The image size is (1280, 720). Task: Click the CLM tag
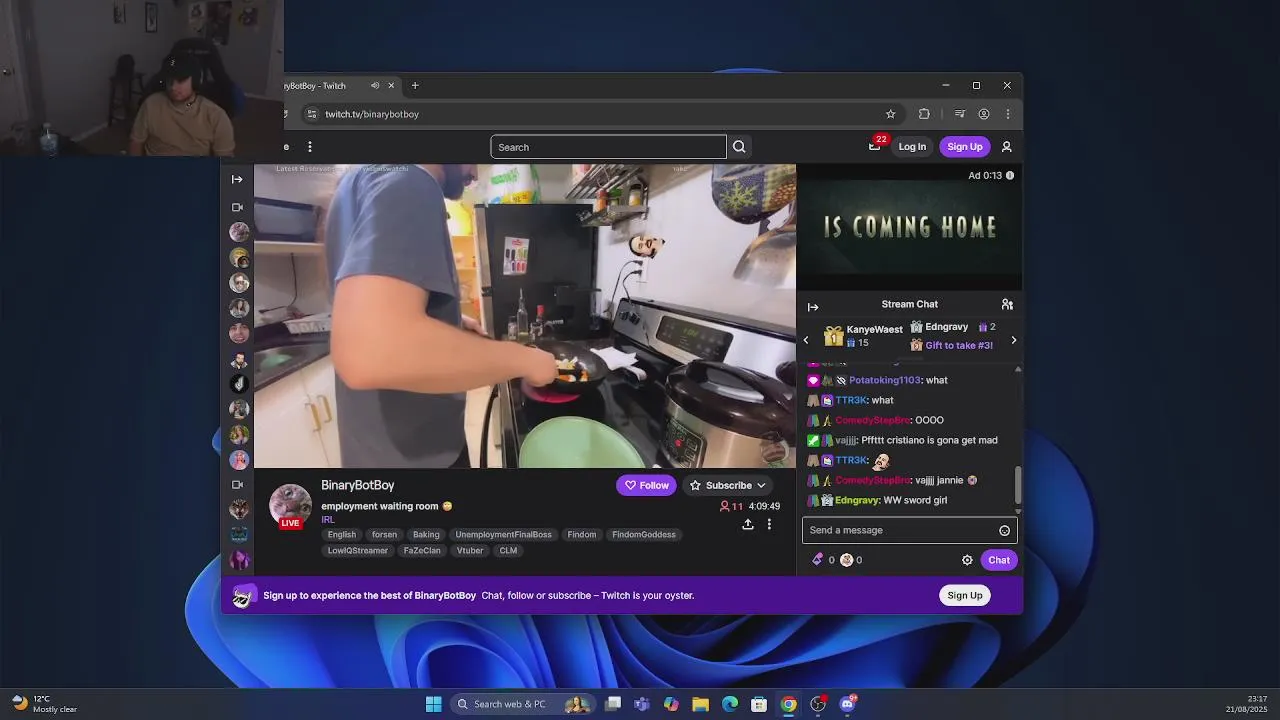pos(508,551)
